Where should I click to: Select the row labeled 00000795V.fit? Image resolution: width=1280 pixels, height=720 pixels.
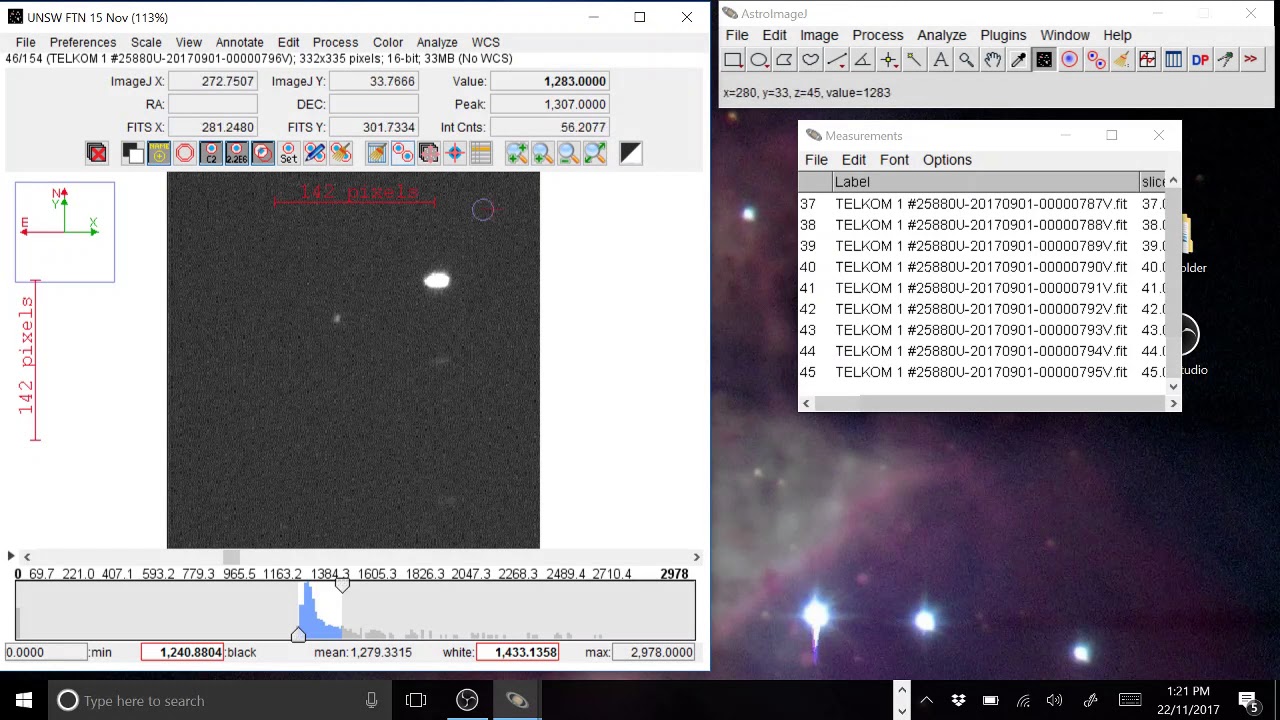coord(981,372)
